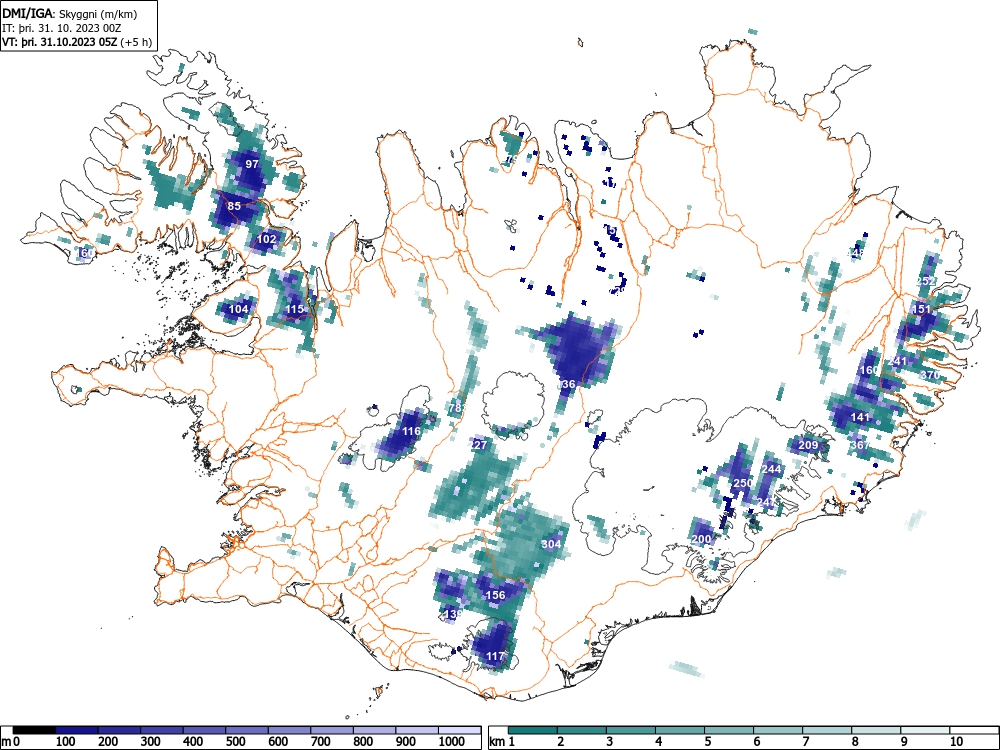The width and height of the screenshot is (1000, 750).
Task: Click the map value 141
Action: click(860, 417)
